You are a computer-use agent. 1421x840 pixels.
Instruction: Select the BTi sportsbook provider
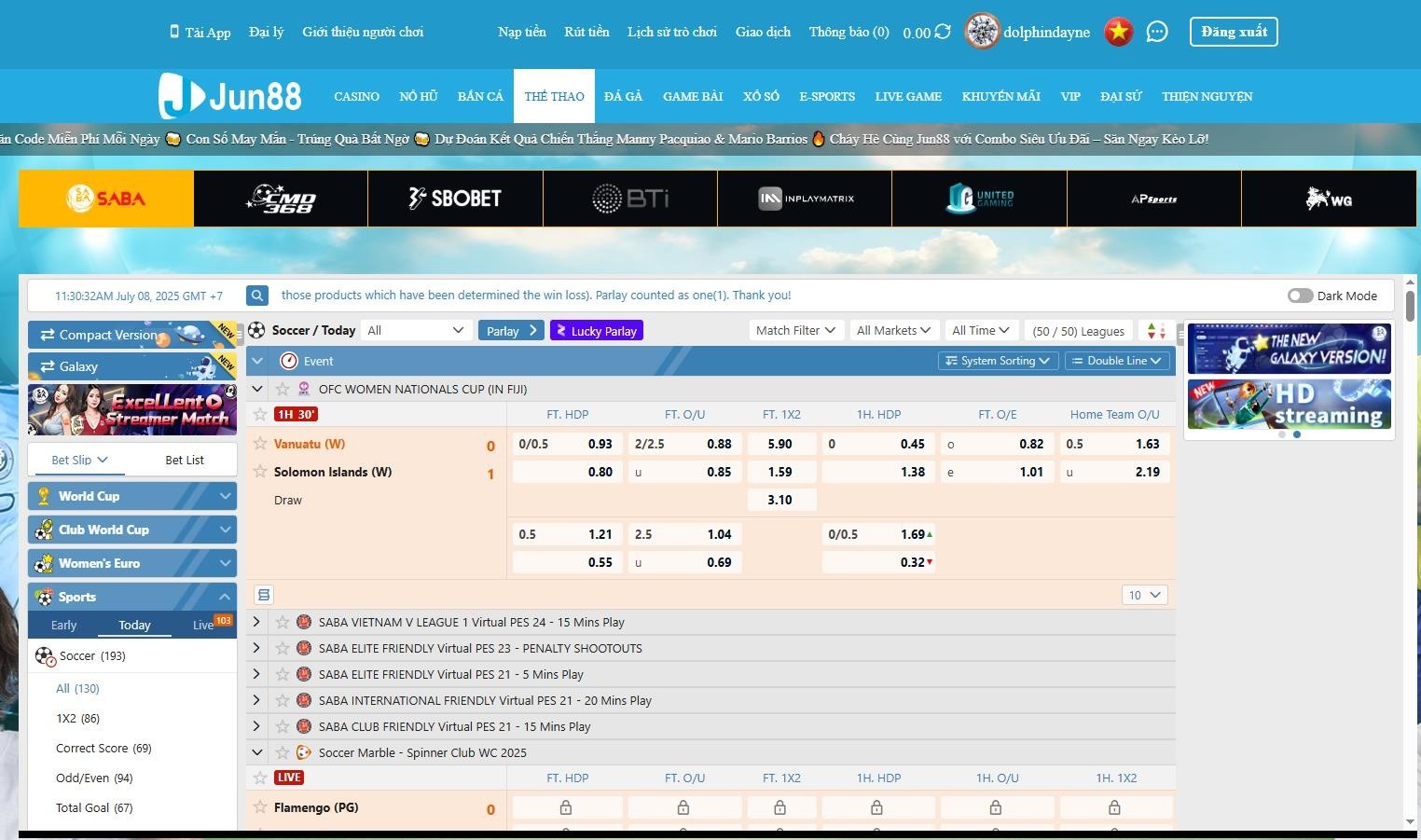(630, 198)
